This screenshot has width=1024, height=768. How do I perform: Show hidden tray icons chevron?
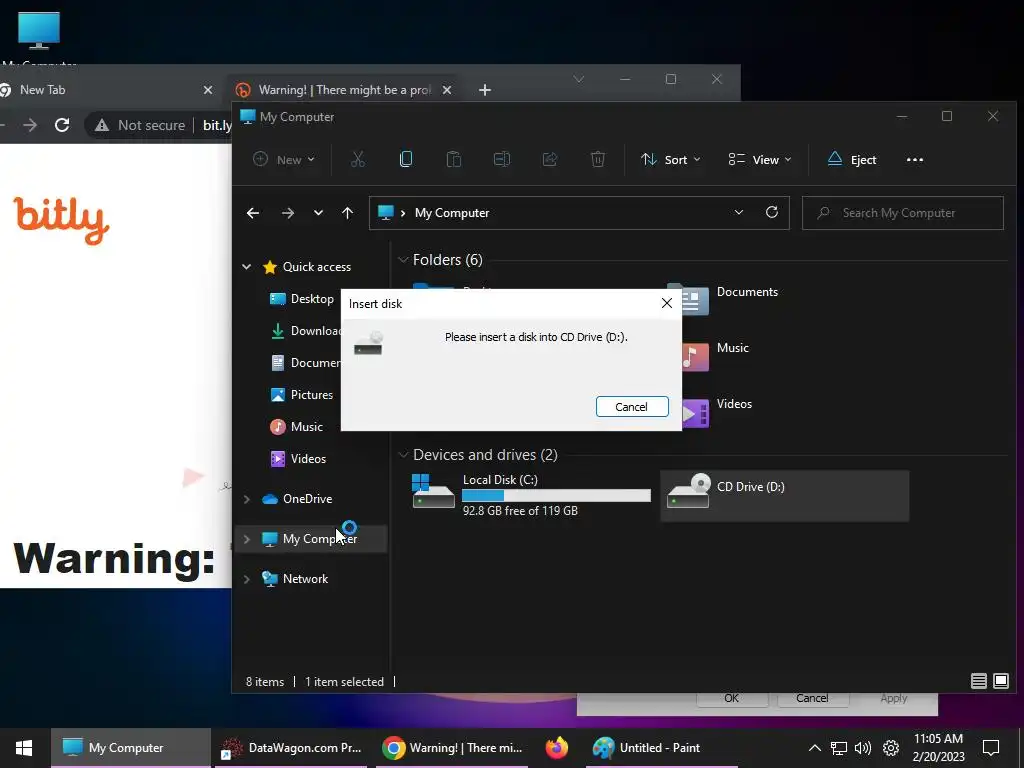(814, 748)
